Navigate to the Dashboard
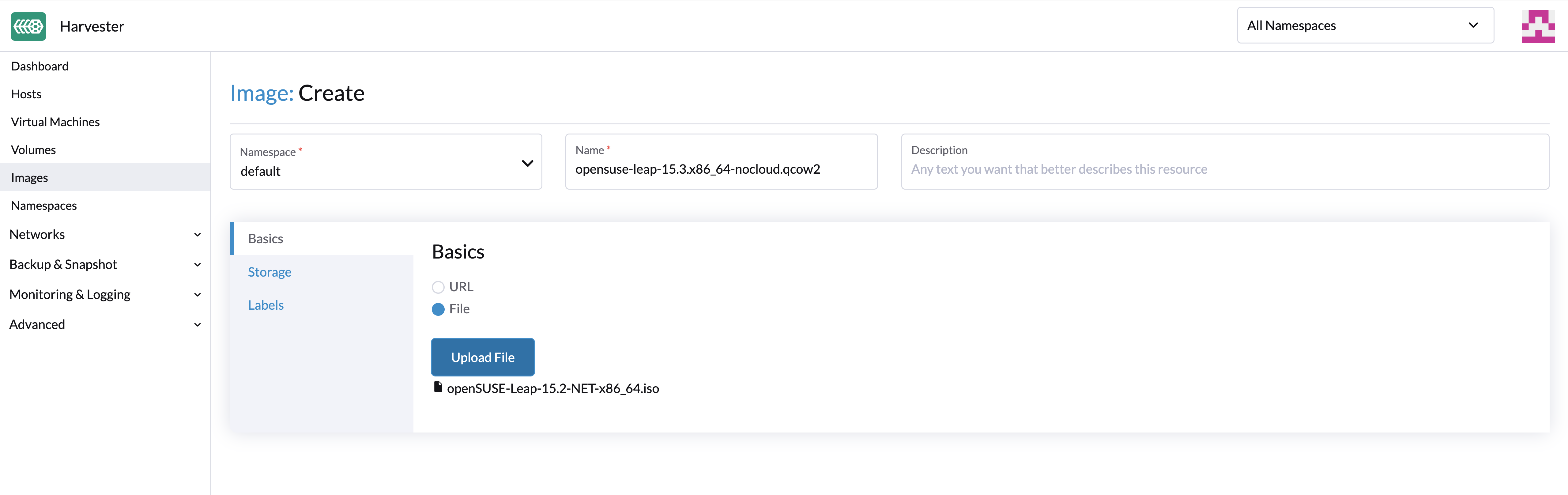 [40, 66]
